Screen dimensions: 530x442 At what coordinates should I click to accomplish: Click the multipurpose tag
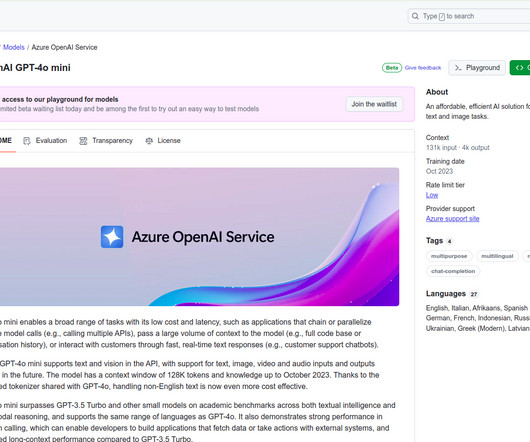click(x=449, y=256)
